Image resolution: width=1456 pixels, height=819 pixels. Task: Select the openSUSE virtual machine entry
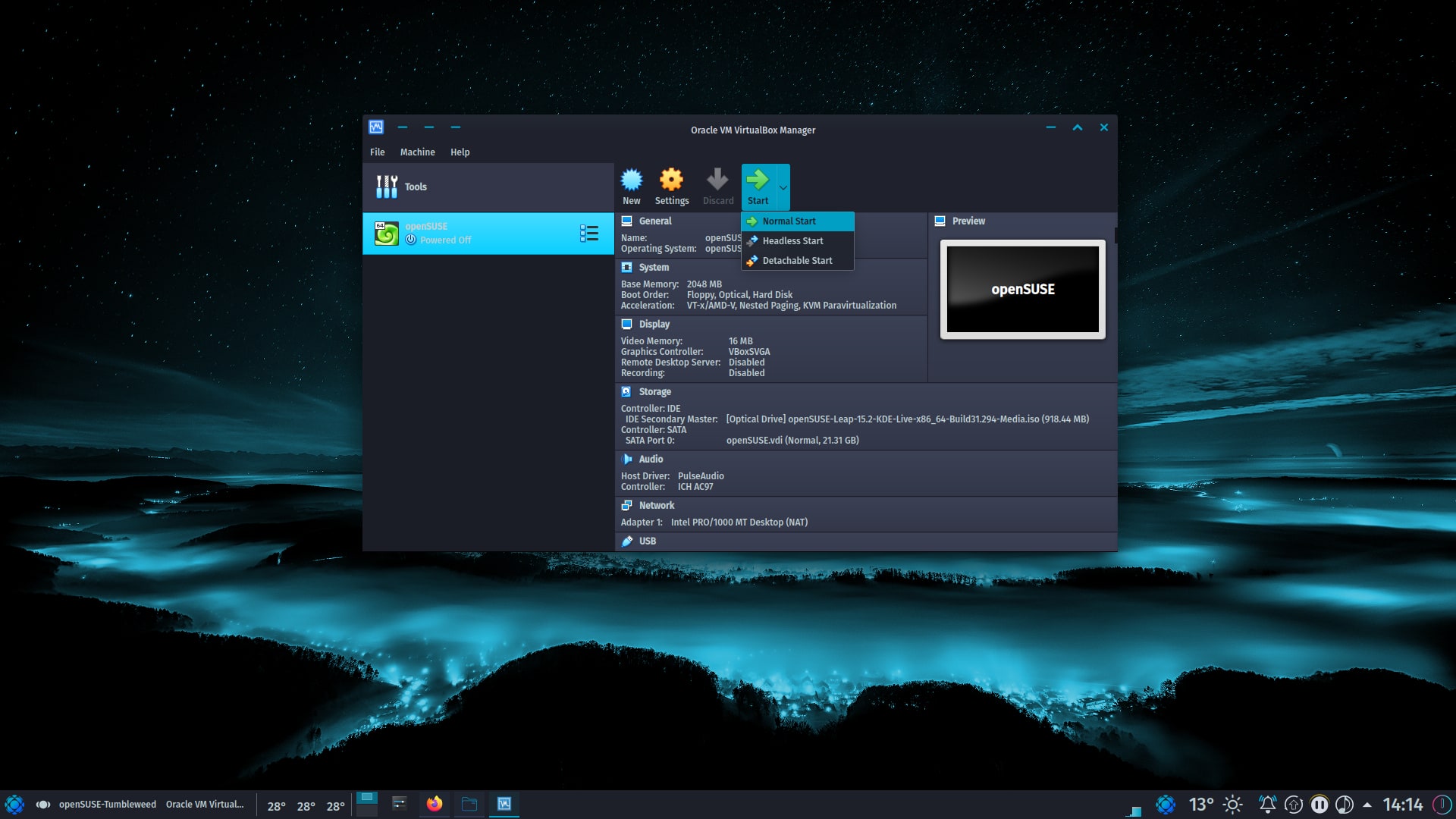[x=488, y=234]
